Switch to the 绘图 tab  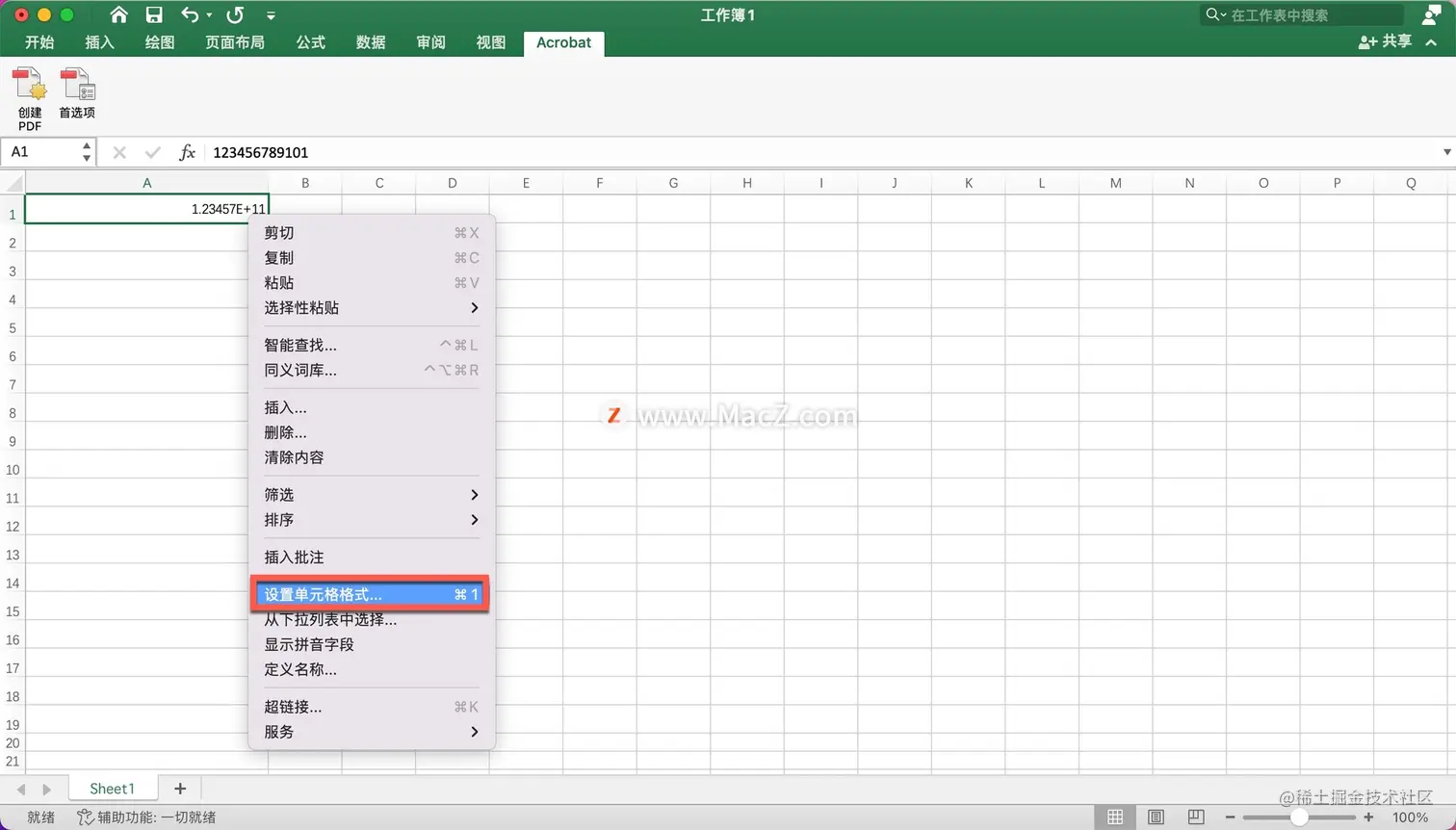pyautogui.click(x=159, y=42)
